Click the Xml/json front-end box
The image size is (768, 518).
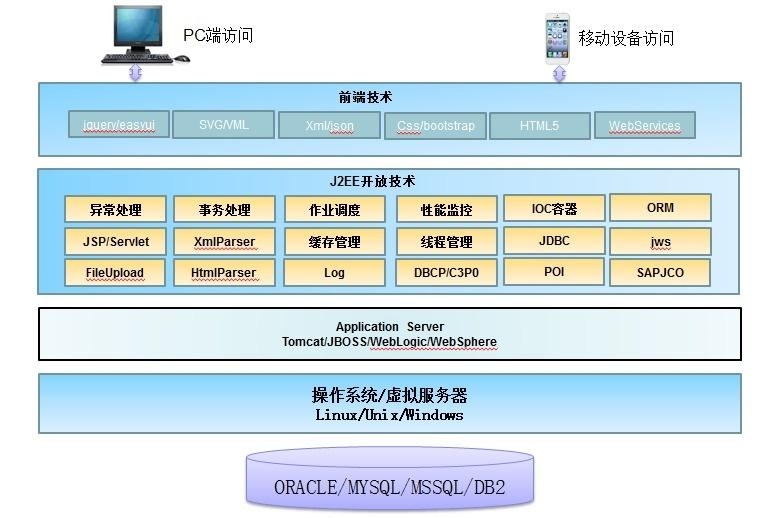[329, 126]
